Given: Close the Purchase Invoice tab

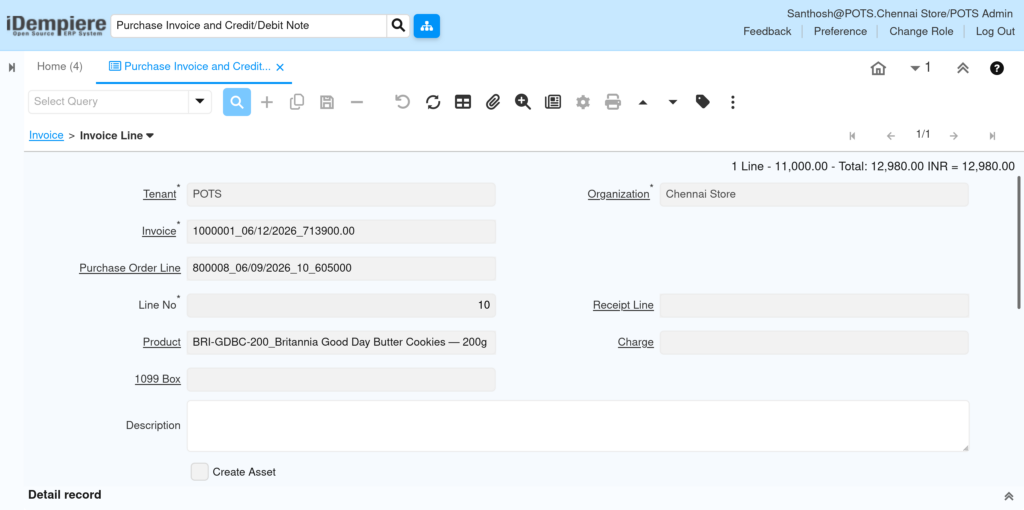Looking at the screenshot, I should tap(280, 67).
